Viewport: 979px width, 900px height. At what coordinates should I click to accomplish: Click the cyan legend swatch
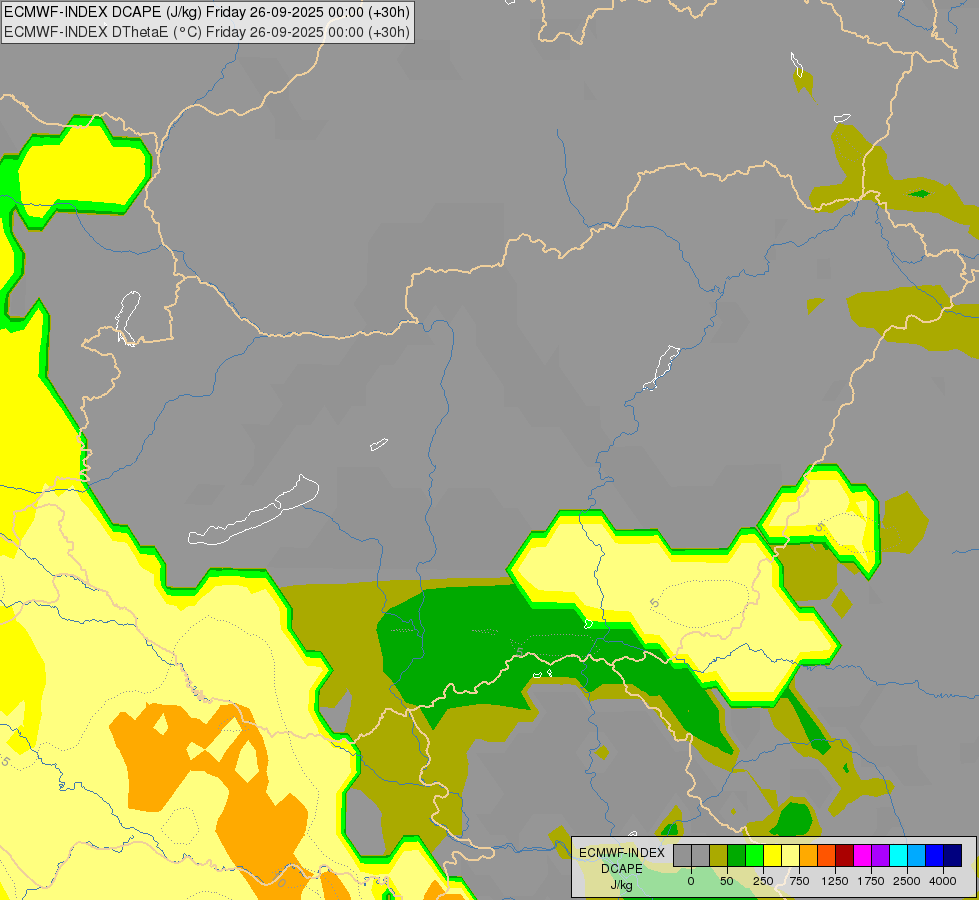[x=898, y=855]
